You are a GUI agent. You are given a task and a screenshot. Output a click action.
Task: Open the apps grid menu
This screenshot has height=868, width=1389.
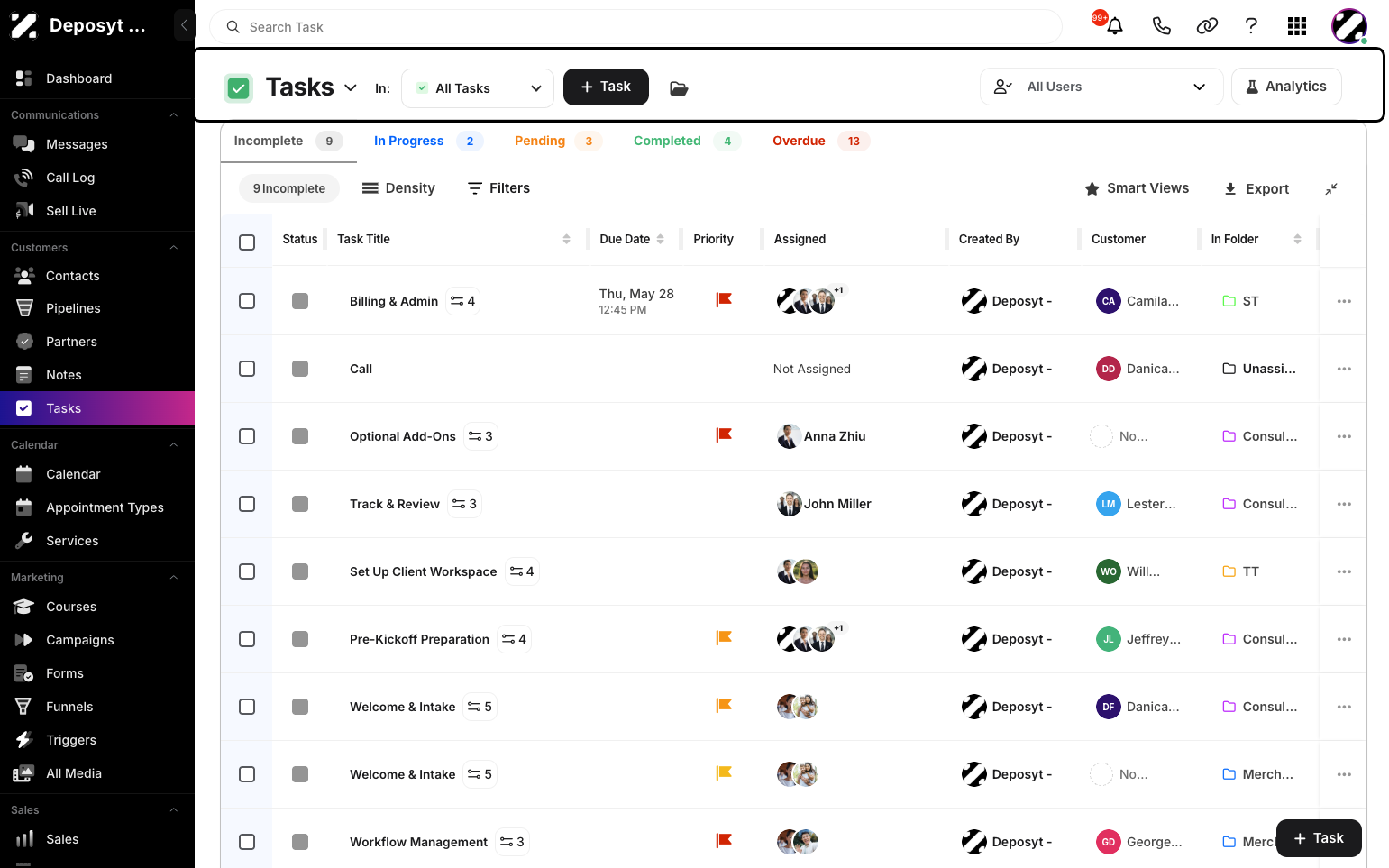click(x=1297, y=26)
